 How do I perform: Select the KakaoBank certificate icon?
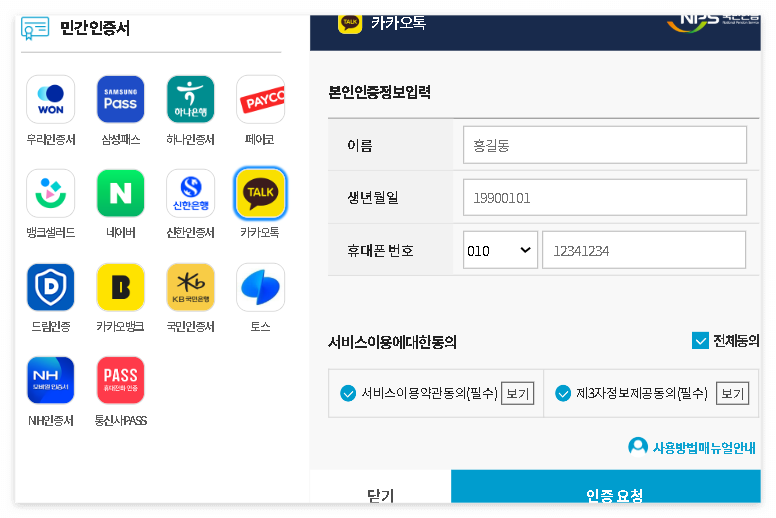(x=120, y=287)
